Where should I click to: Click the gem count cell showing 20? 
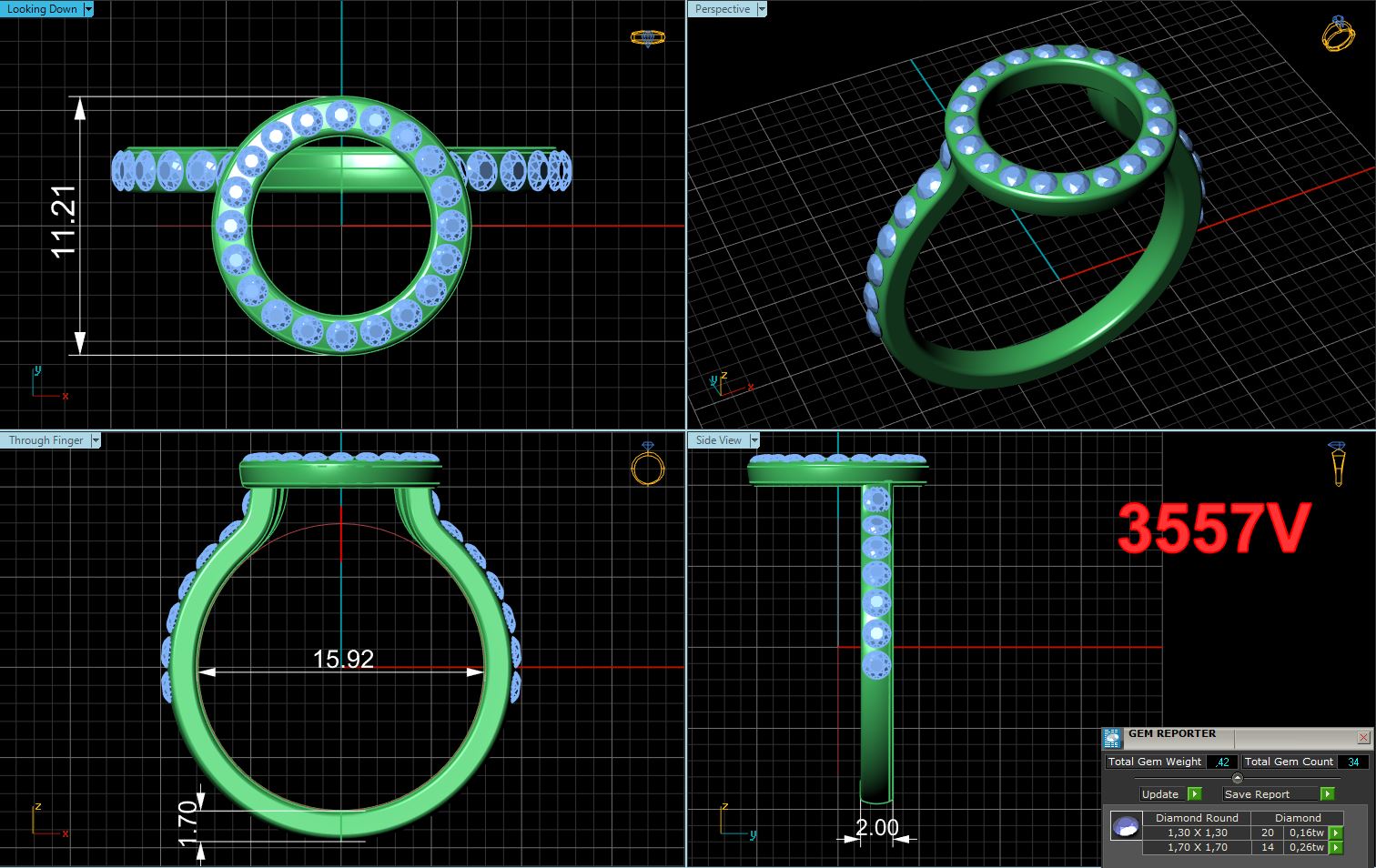[x=1268, y=833]
